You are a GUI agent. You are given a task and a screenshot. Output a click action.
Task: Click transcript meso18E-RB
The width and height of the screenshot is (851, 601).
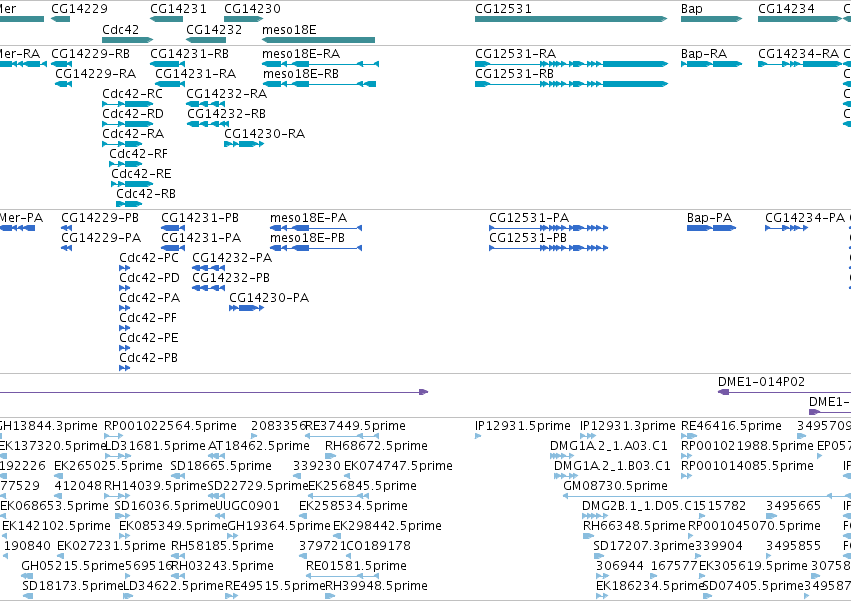pos(301,74)
